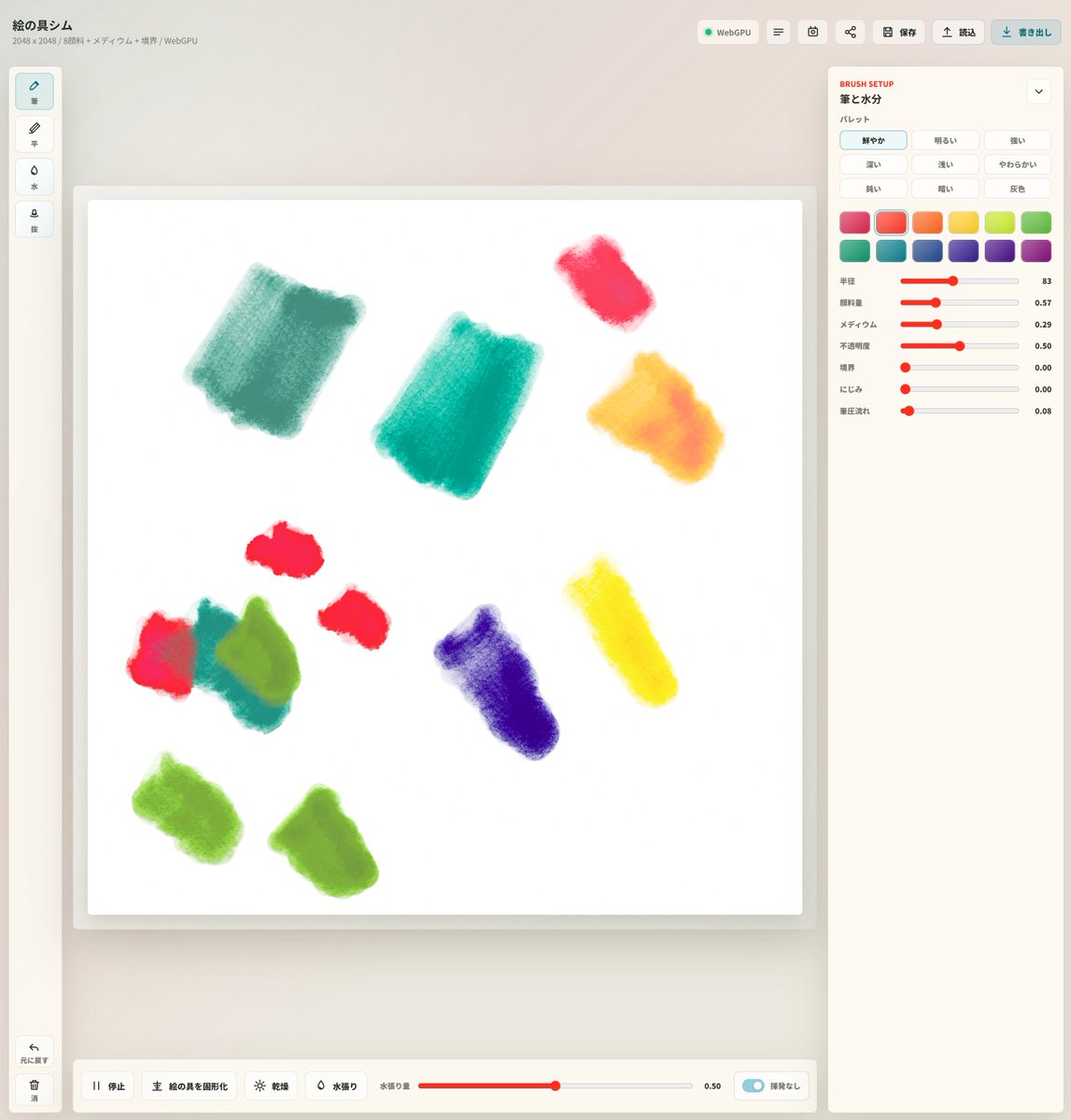Adjust the 水張り量 slider

click(x=556, y=1085)
